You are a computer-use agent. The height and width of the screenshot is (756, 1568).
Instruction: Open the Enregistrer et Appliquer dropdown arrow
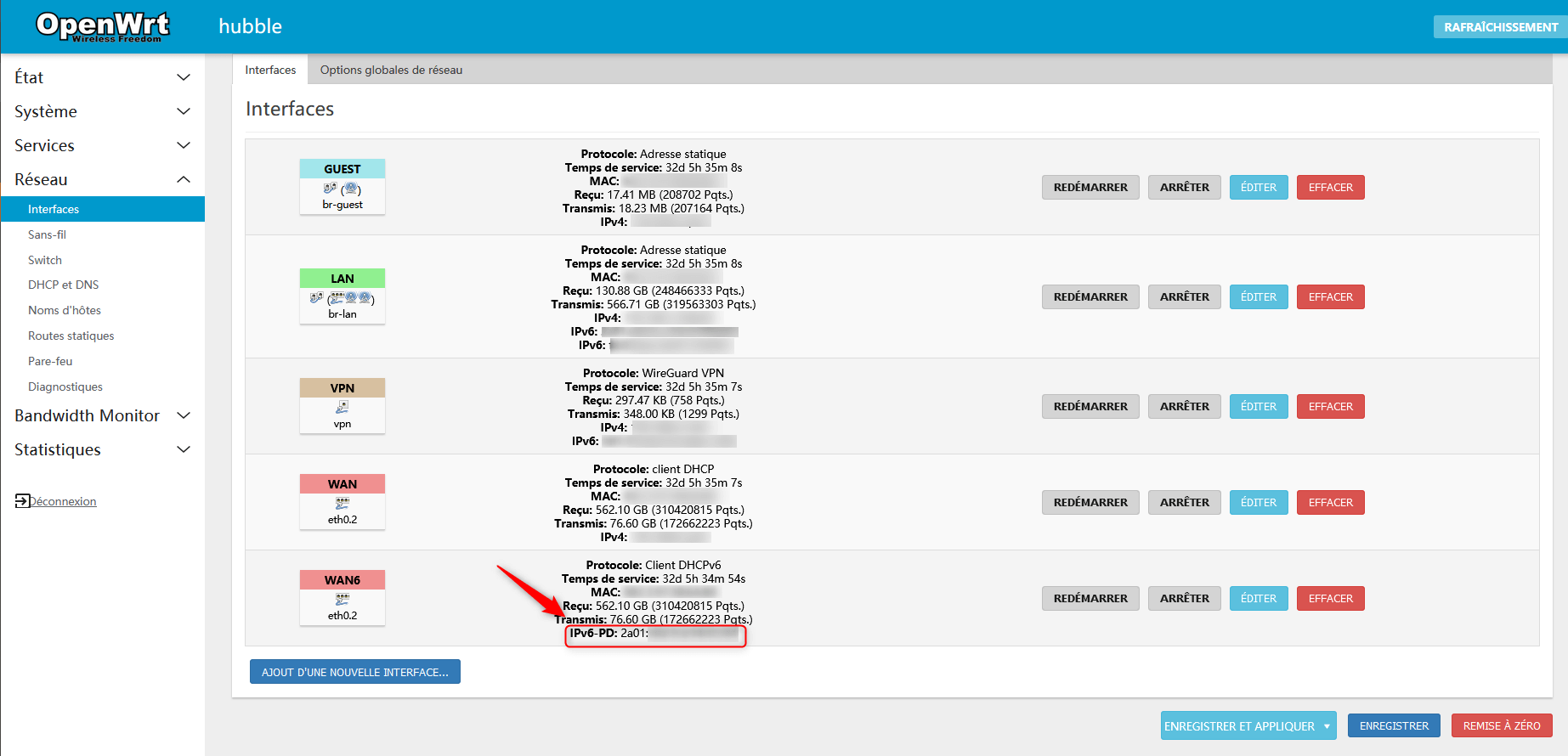(1327, 726)
